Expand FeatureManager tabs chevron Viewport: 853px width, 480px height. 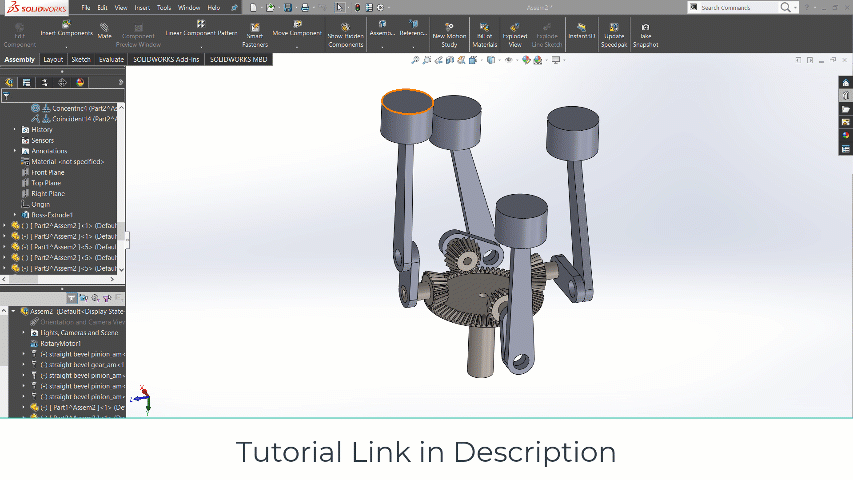click(121, 82)
